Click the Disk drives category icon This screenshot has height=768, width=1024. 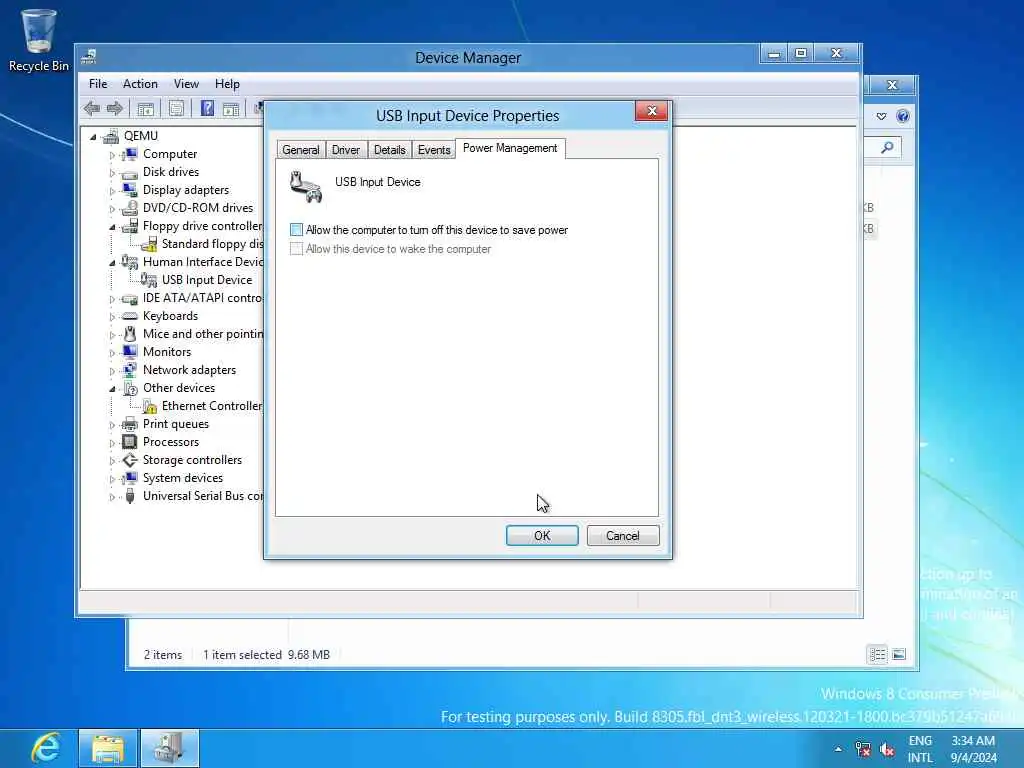click(130, 172)
